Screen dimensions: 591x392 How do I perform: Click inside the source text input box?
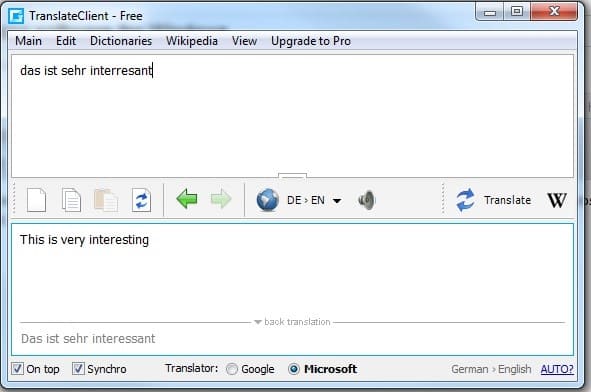pyautogui.click(x=292, y=116)
